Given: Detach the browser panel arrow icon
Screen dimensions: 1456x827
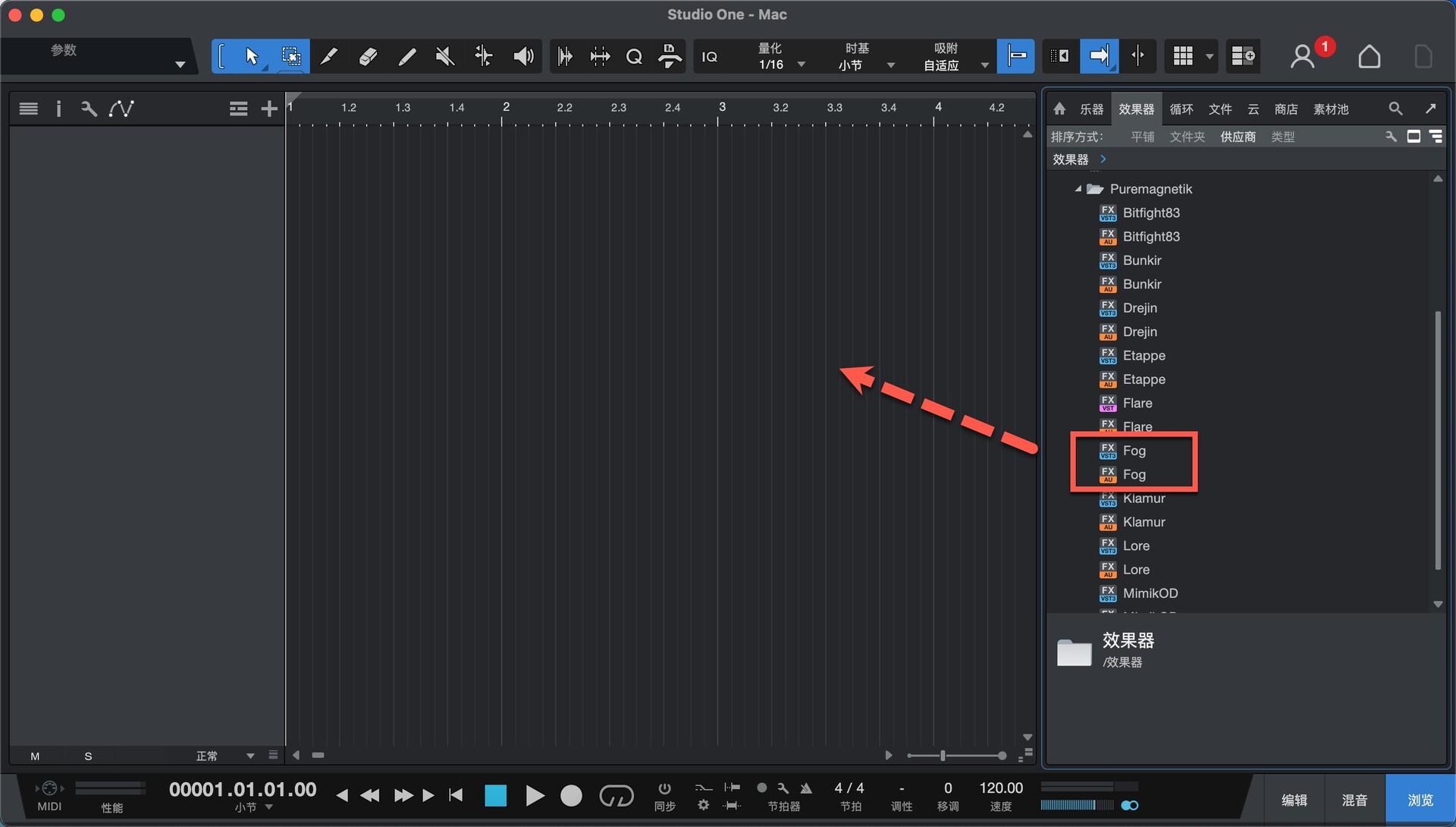Looking at the screenshot, I should (x=1431, y=108).
